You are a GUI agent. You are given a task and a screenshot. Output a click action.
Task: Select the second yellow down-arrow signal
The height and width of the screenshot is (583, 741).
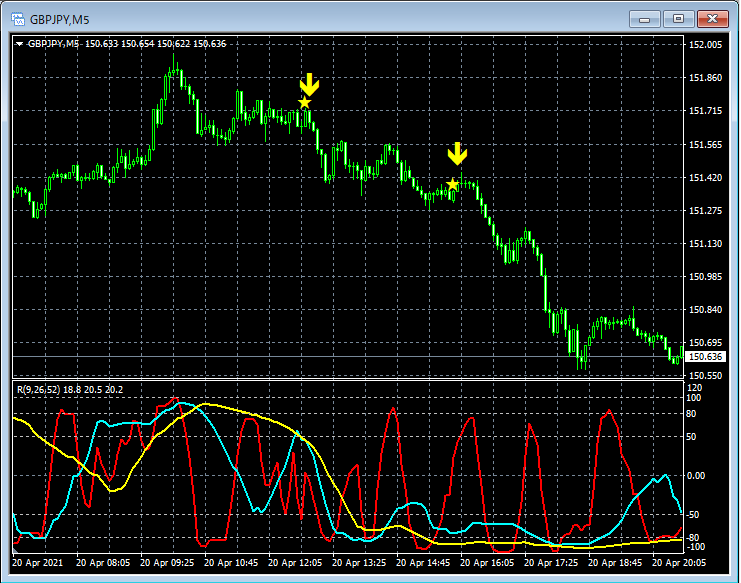point(457,154)
